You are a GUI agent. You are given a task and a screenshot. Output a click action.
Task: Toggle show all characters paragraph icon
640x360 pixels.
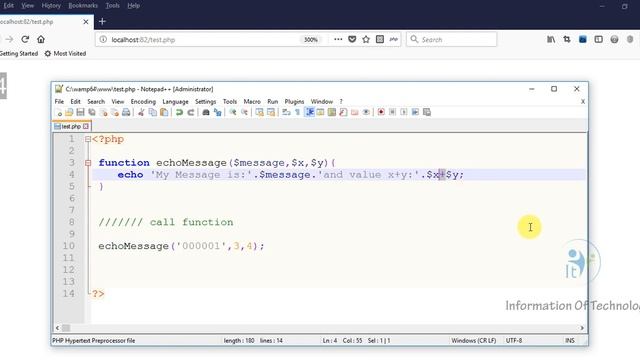click(298, 112)
